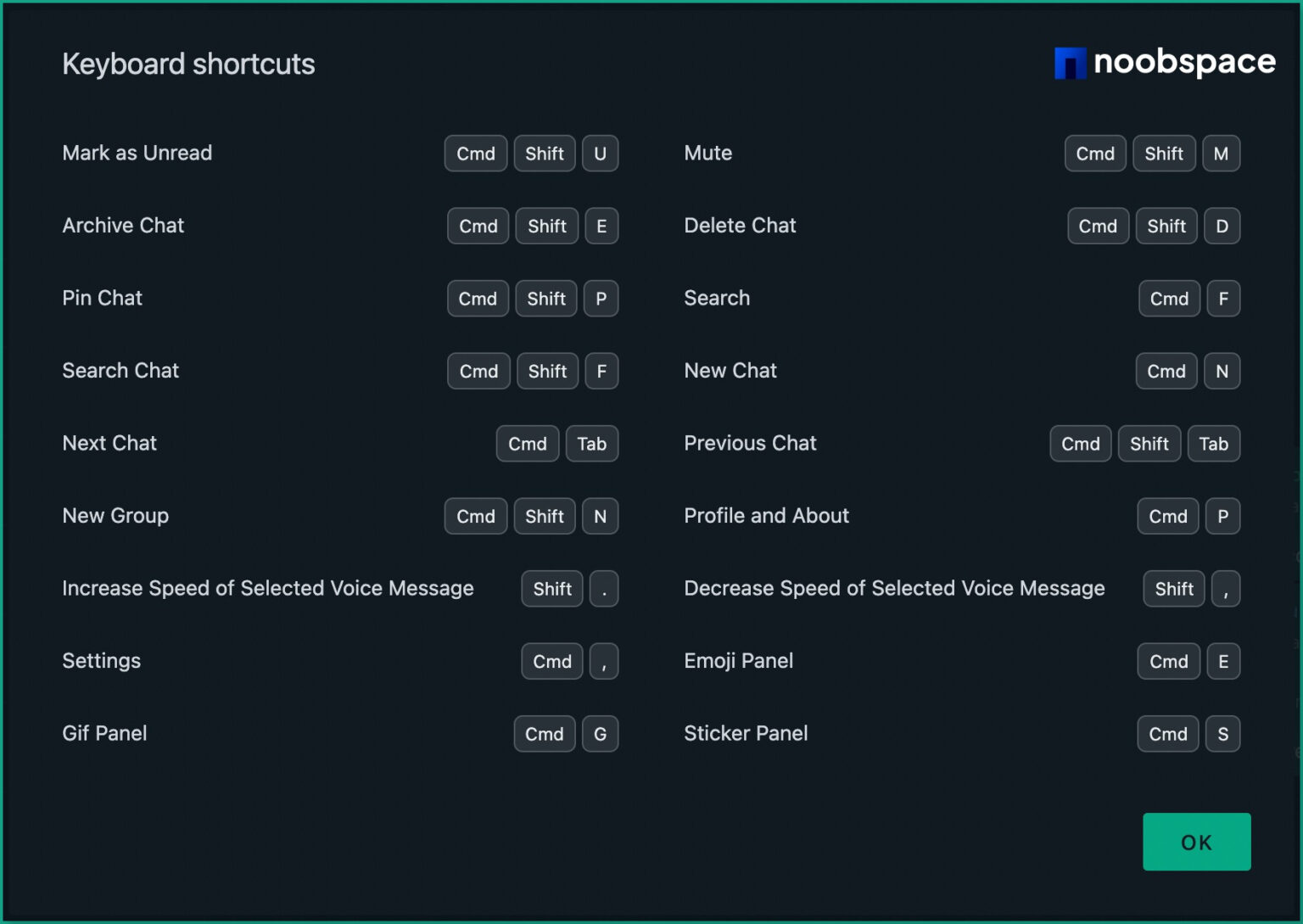Click the D key badge for Delete Chat
The height and width of the screenshot is (924, 1303).
(x=1222, y=226)
